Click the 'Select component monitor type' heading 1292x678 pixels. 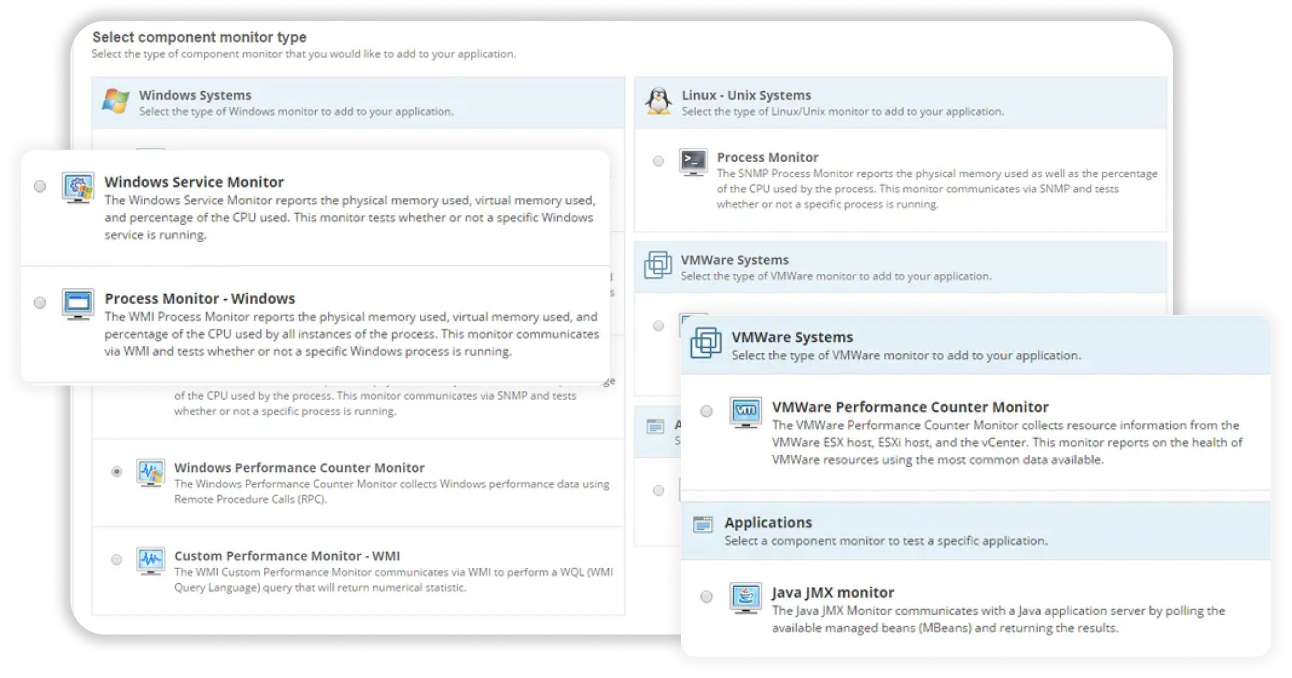click(x=199, y=37)
